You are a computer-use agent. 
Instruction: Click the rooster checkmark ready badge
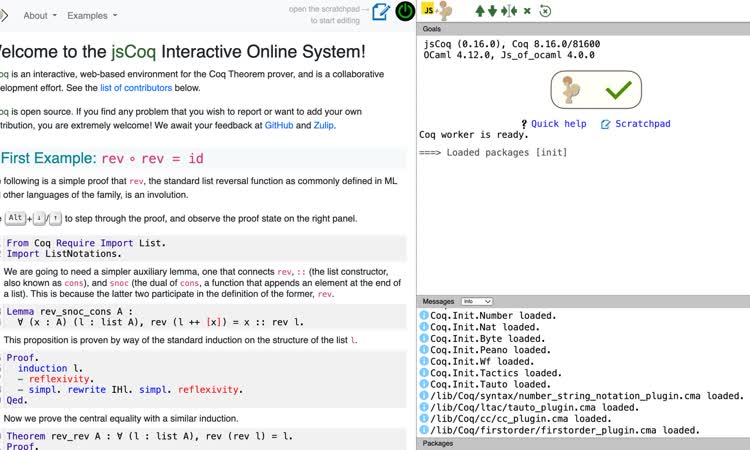[x=596, y=90]
